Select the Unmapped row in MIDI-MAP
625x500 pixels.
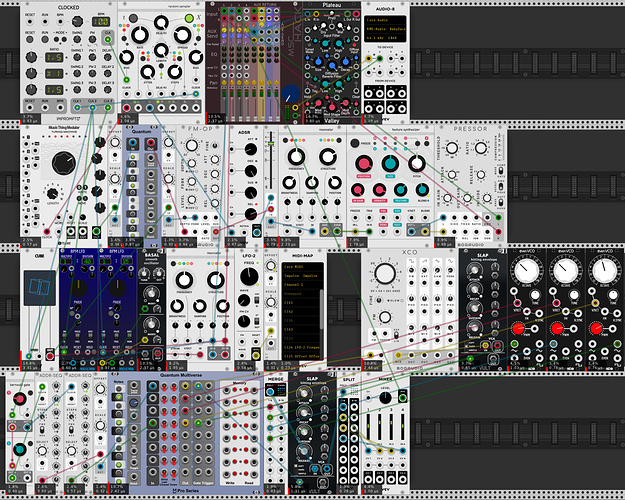click(301, 294)
